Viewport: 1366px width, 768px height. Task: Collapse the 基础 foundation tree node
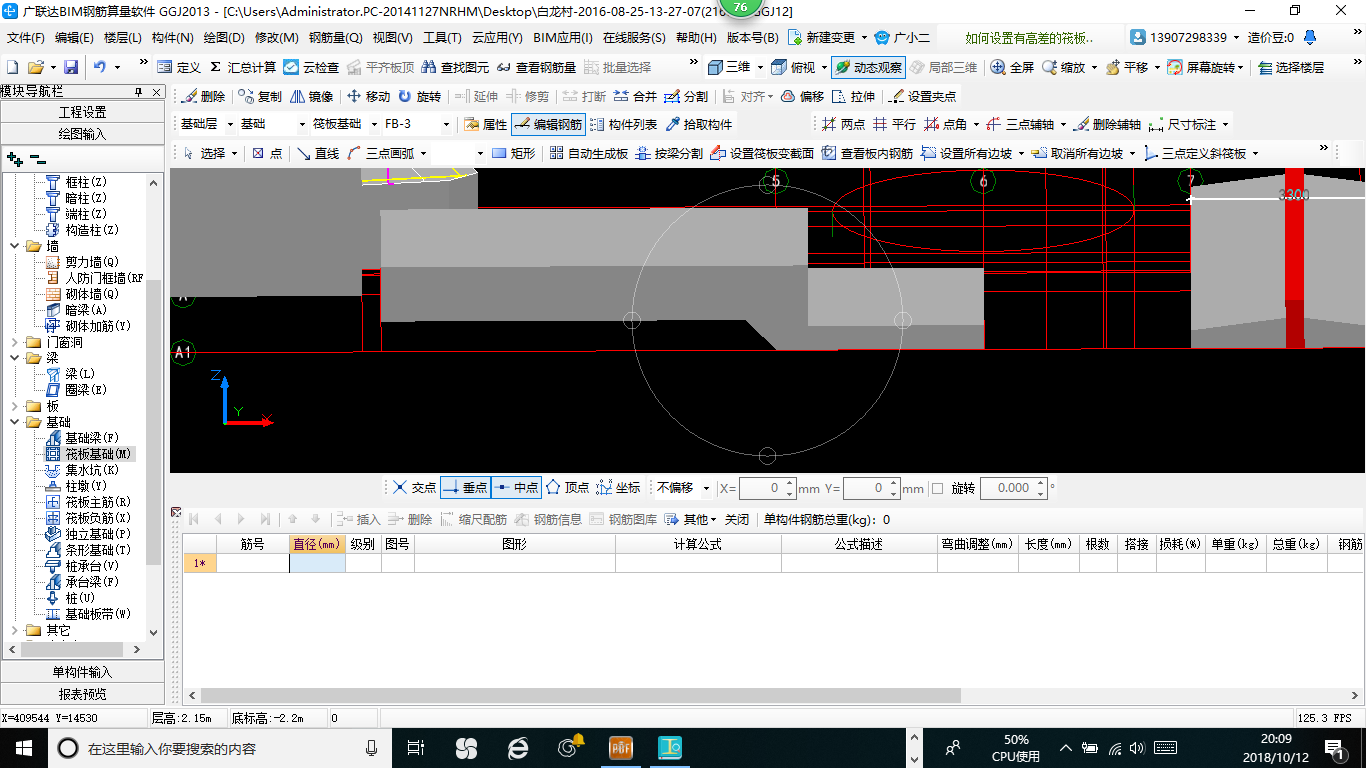[x=14, y=422]
